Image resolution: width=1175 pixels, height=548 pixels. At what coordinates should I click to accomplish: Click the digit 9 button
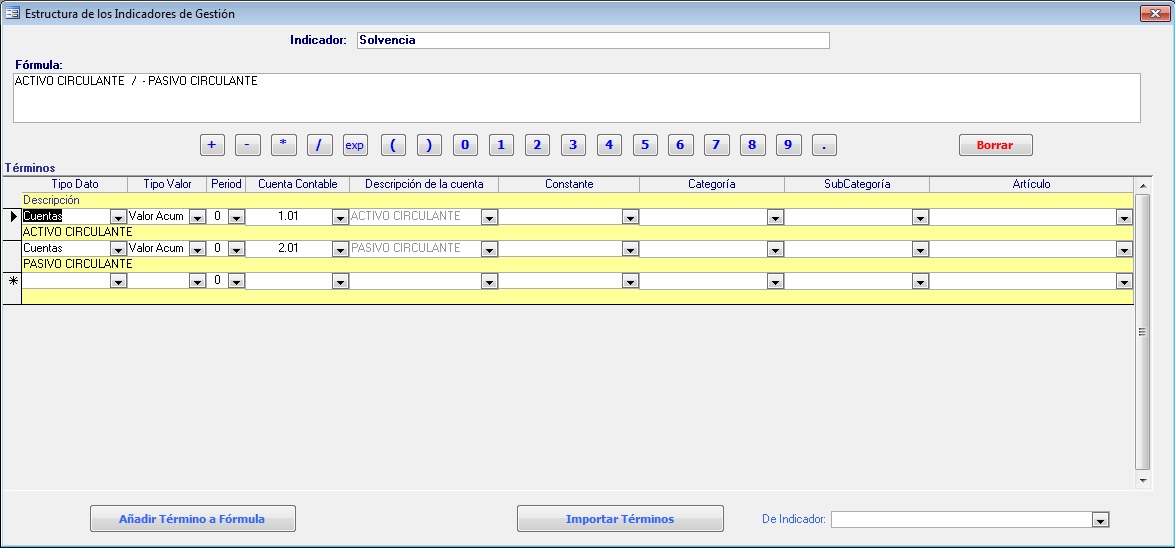tap(788, 145)
